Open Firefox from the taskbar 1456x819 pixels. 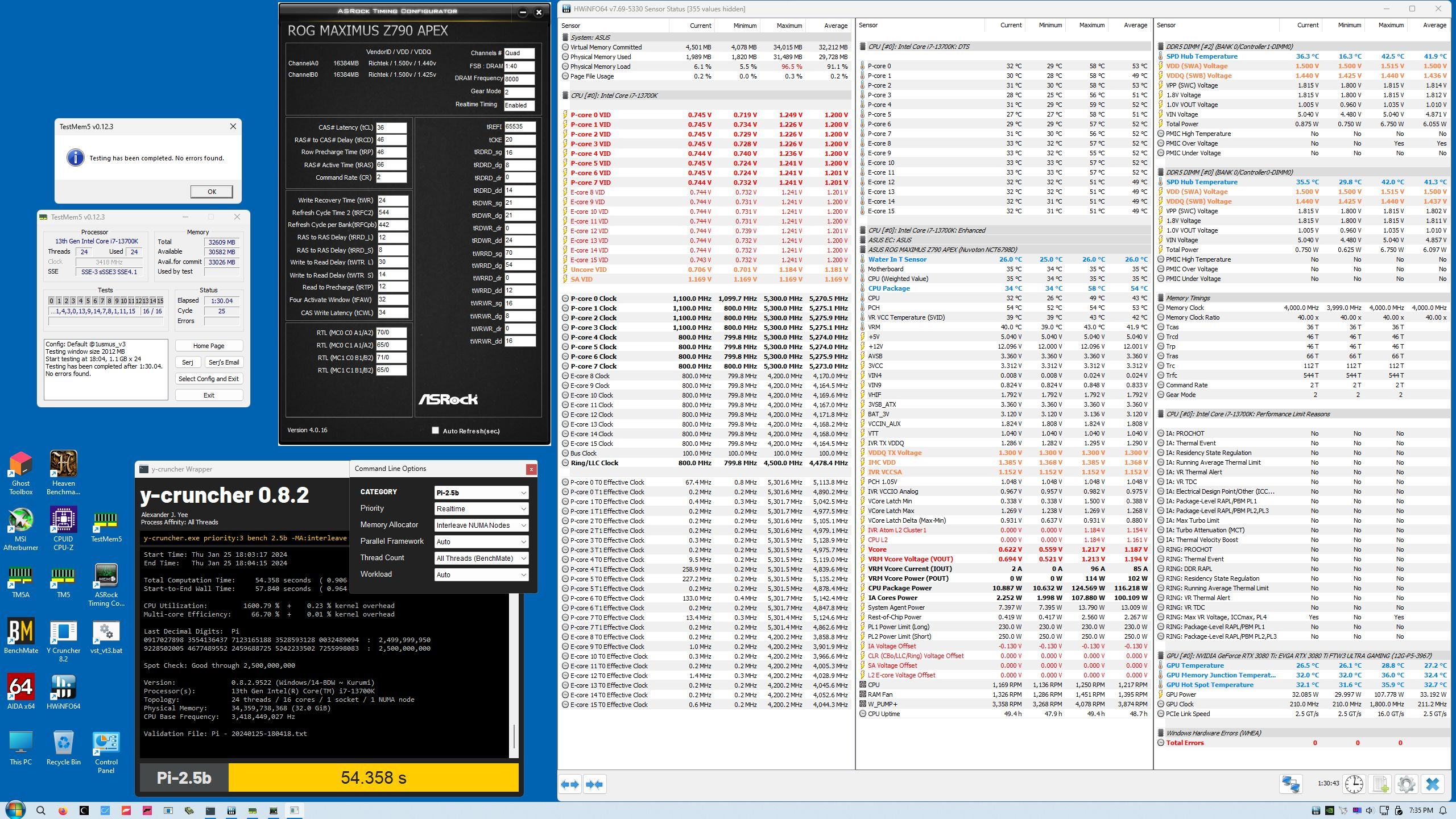63,810
